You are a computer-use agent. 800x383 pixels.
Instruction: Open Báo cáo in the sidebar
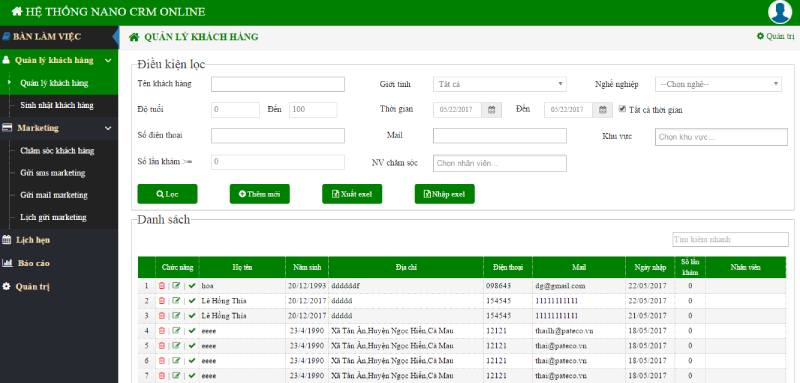[x=34, y=263]
